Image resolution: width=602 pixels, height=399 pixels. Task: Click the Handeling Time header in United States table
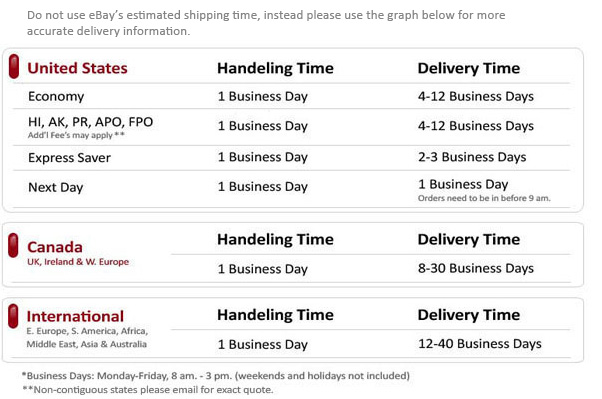275,68
